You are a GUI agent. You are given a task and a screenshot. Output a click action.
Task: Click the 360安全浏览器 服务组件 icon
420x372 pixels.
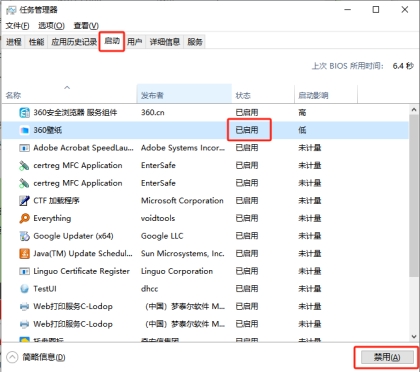tap(24, 113)
